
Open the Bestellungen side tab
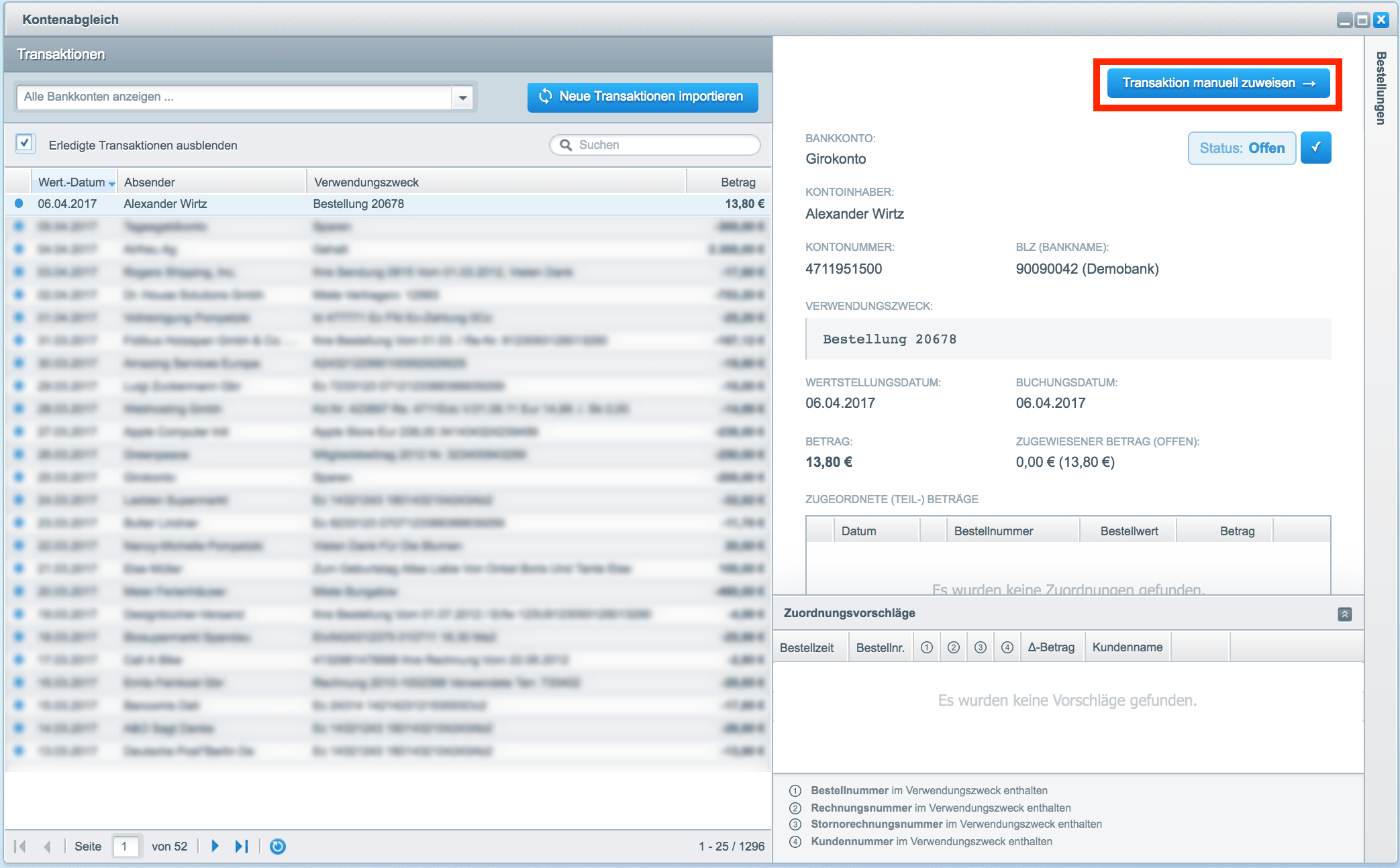tap(1381, 88)
